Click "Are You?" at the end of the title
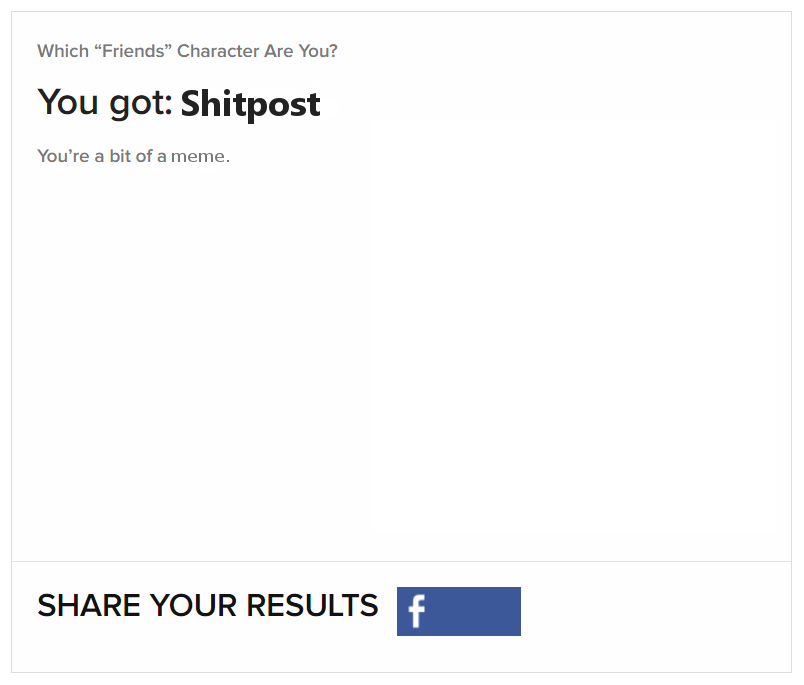The height and width of the screenshot is (685, 804). pos(301,51)
